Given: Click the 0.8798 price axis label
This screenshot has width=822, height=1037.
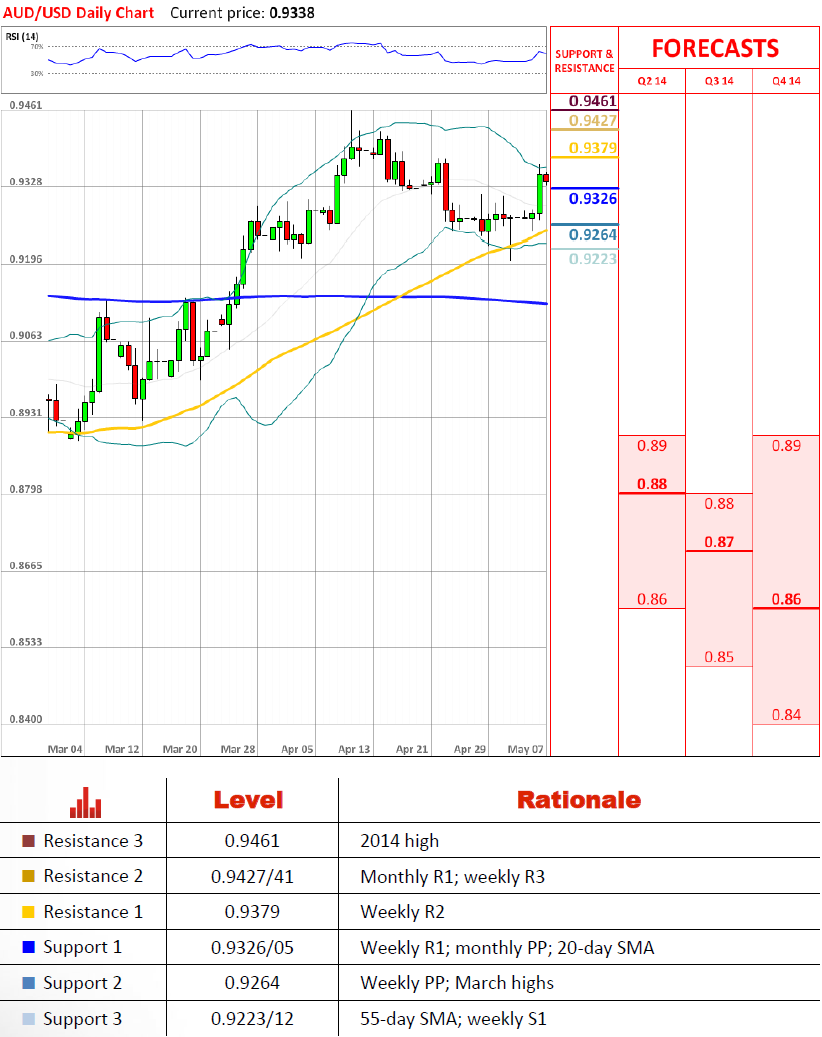Looking at the screenshot, I should (x=26, y=489).
